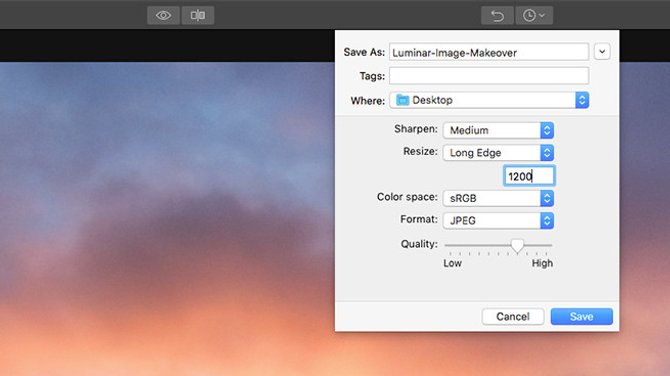Open the Sharpen Medium dropdown
The width and height of the screenshot is (670, 376).
(498, 130)
